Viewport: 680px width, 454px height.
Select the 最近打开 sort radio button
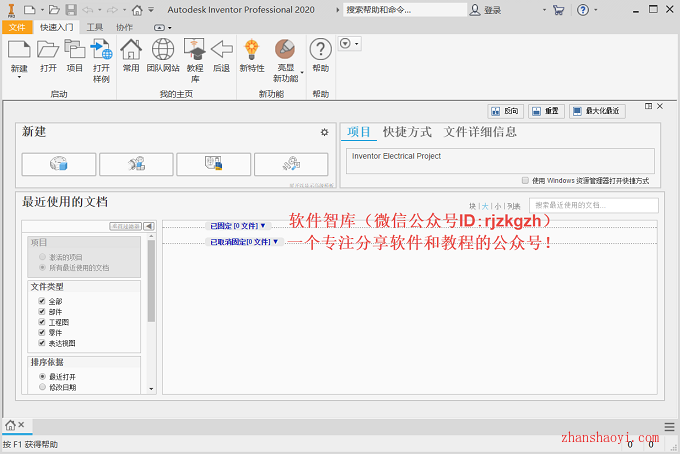(42, 376)
